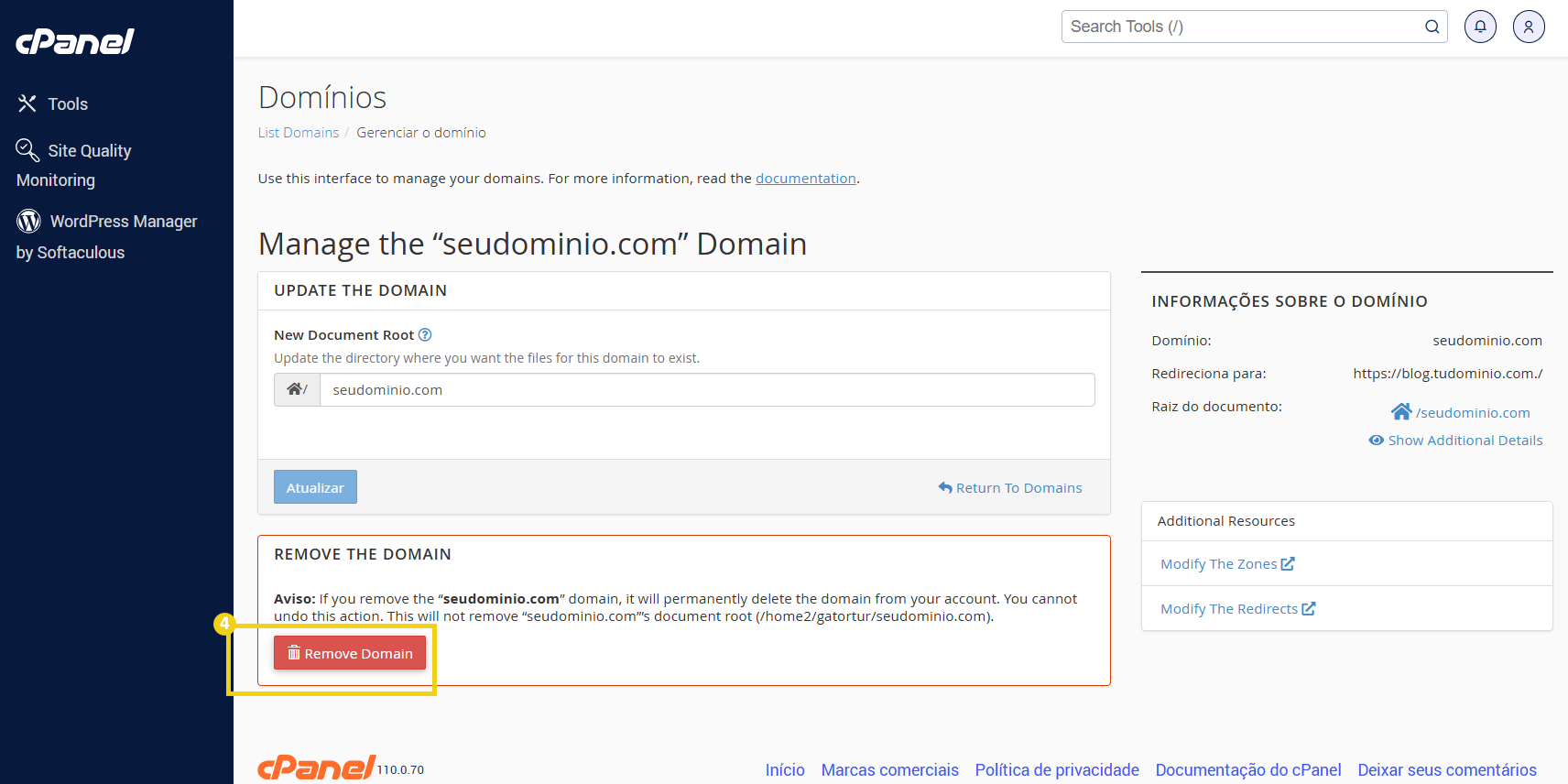Click the footer cPanel logo
Image resolution: width=1568 pixels, height=784 pixels.
click(316, 767)
